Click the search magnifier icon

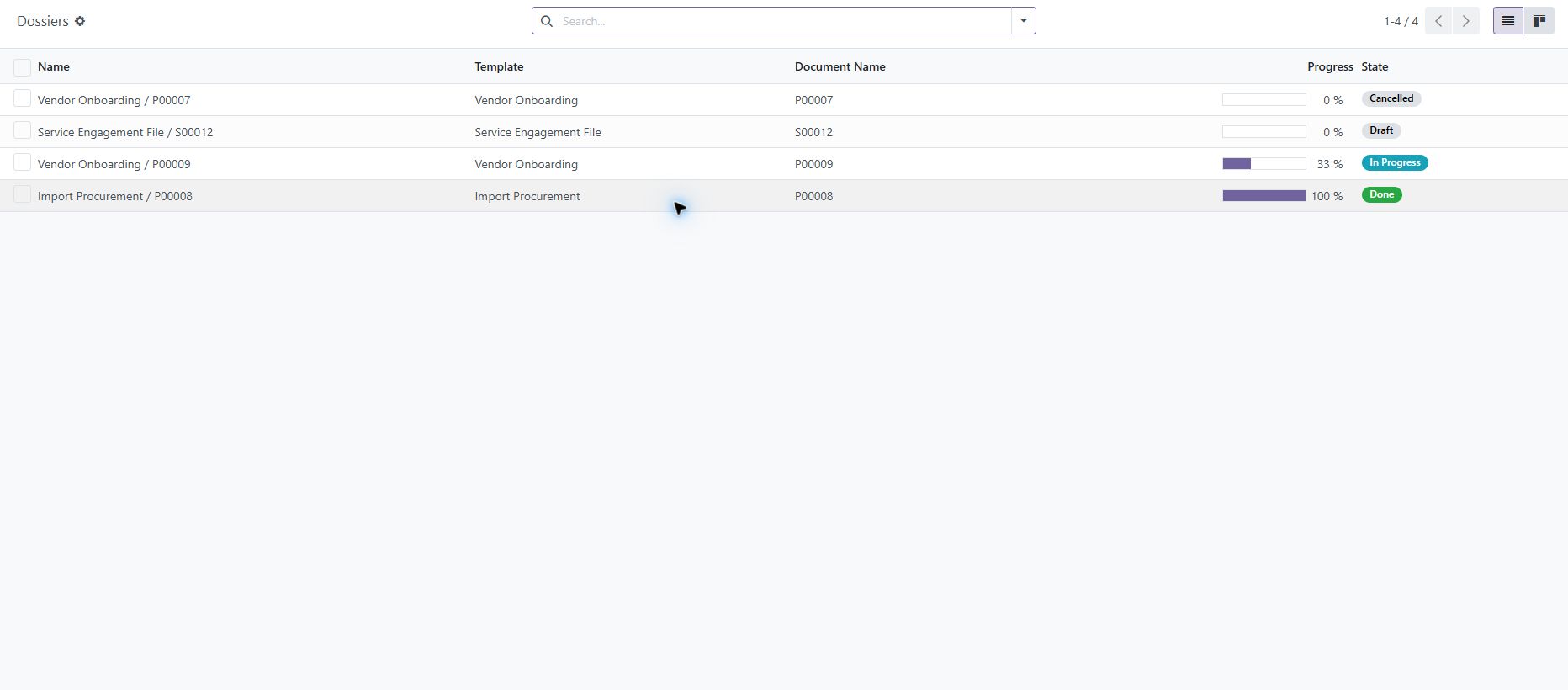click(547, 21)
